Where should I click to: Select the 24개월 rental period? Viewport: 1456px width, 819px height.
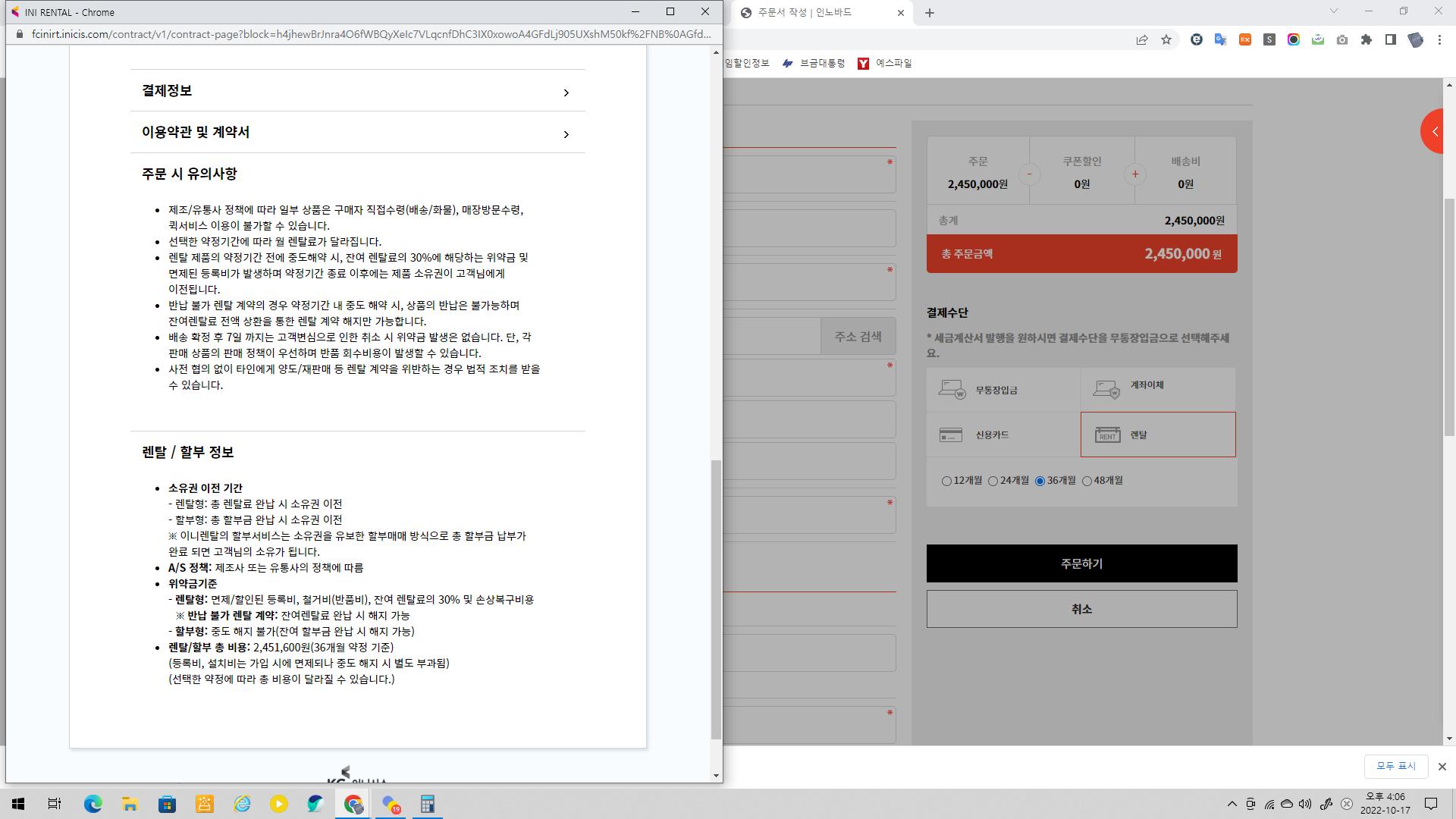pyautogui.click(x=993, y=481)
